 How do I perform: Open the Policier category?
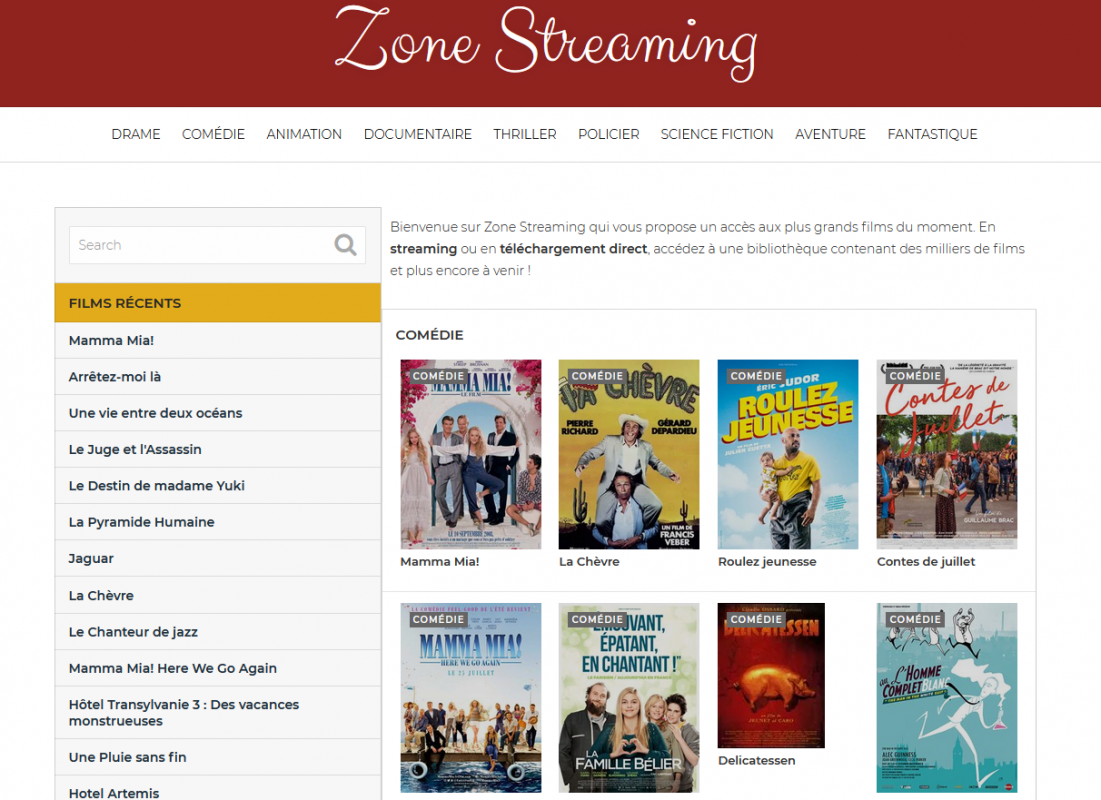point(609,134)
